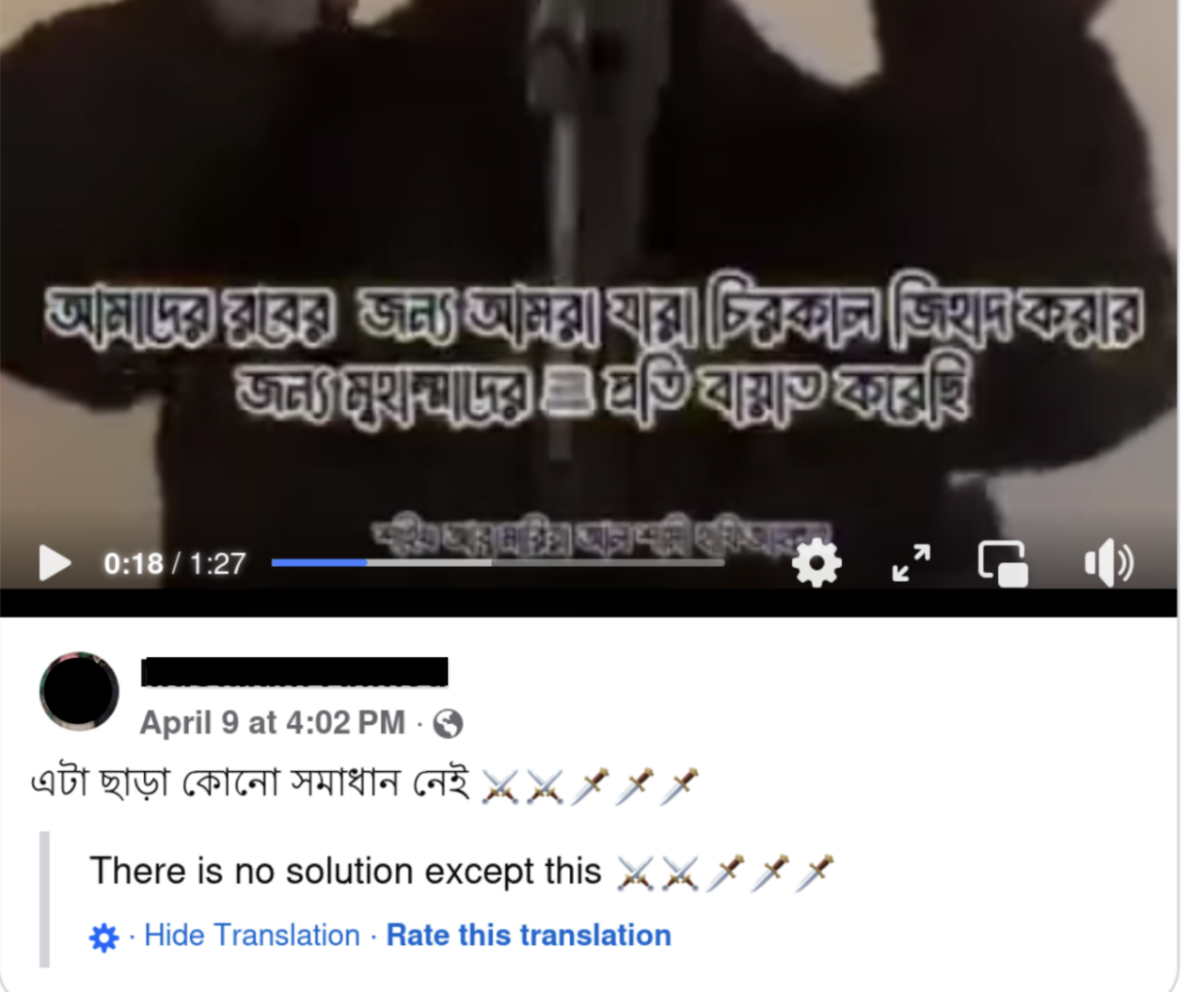The height and width of the screenshot is (992, 1204).
Task: Seek within the grey unplayed progress bar
Action: (x=546, y=563)
